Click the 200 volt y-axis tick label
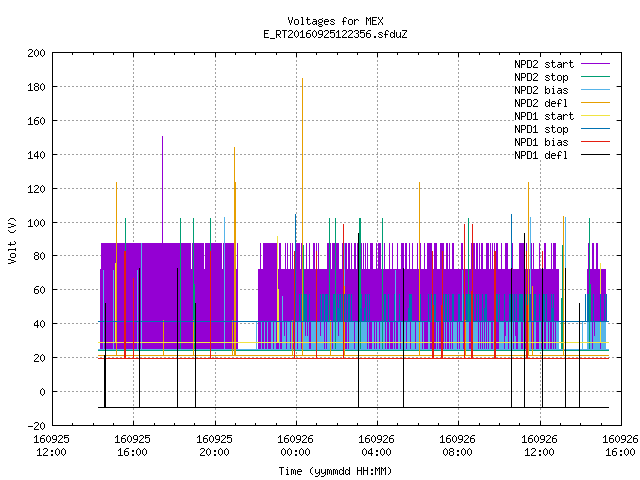 click(x=36, y=53)
